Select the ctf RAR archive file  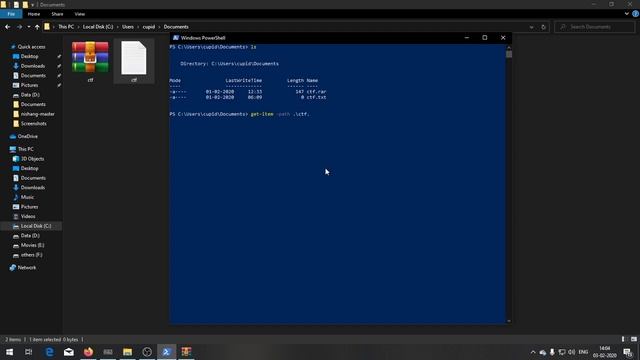90,61
